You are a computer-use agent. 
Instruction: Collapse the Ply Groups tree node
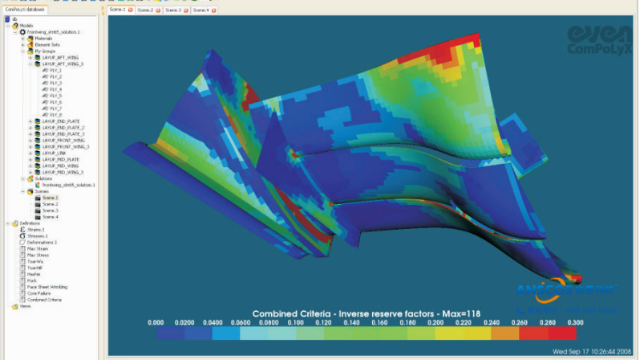pyautogui.click(x=23, y=51)
